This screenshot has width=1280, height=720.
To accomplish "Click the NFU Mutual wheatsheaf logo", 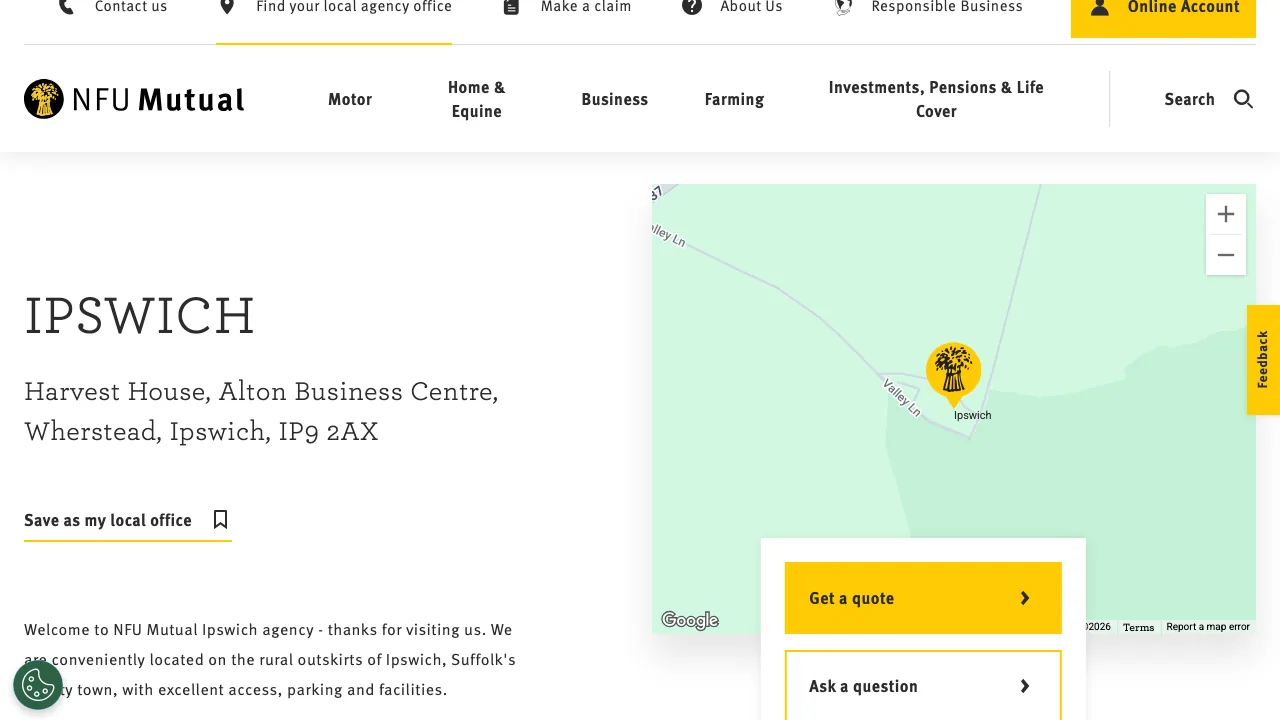I will pyautogui.click(x=44, y=99).
